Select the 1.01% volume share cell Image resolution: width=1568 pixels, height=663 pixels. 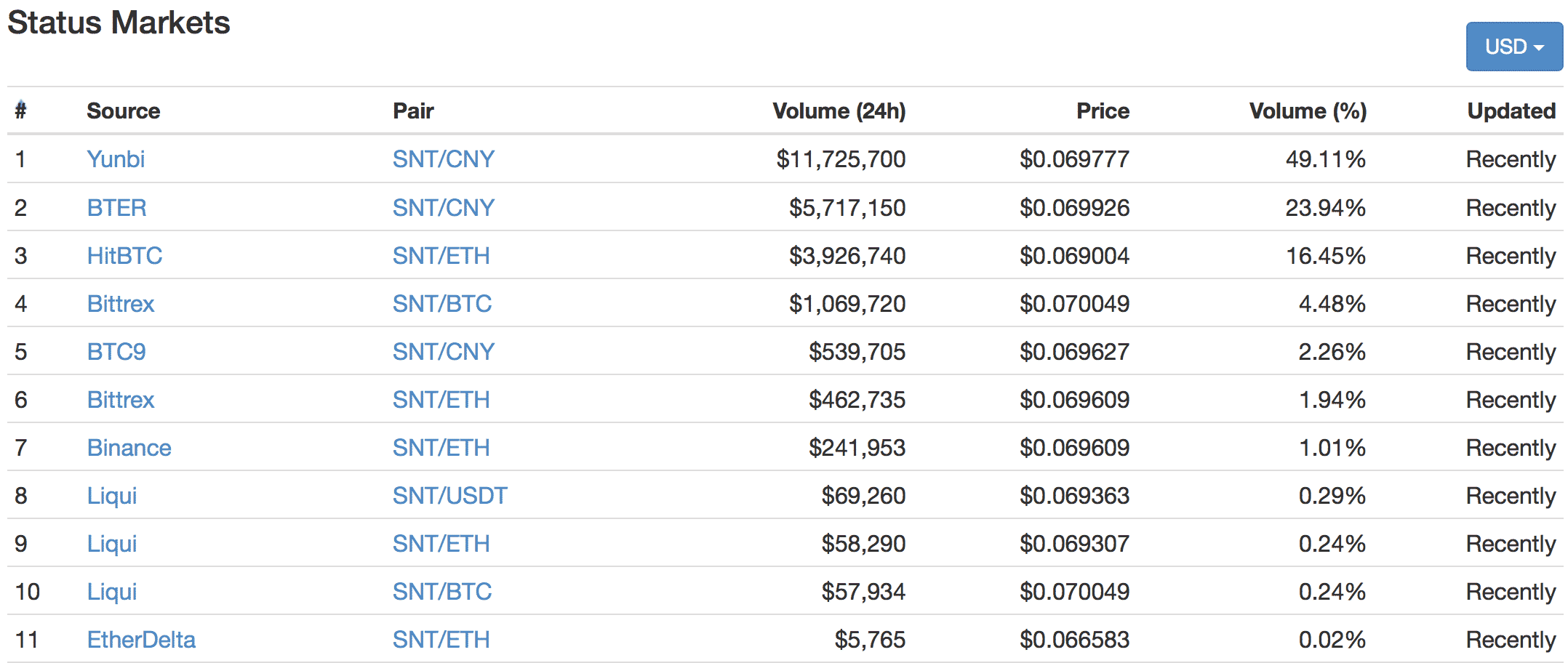(1332, 447)
